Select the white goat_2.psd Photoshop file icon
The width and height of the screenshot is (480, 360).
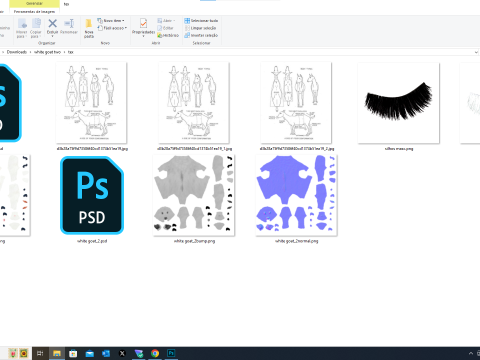click(x=92, y=195)
